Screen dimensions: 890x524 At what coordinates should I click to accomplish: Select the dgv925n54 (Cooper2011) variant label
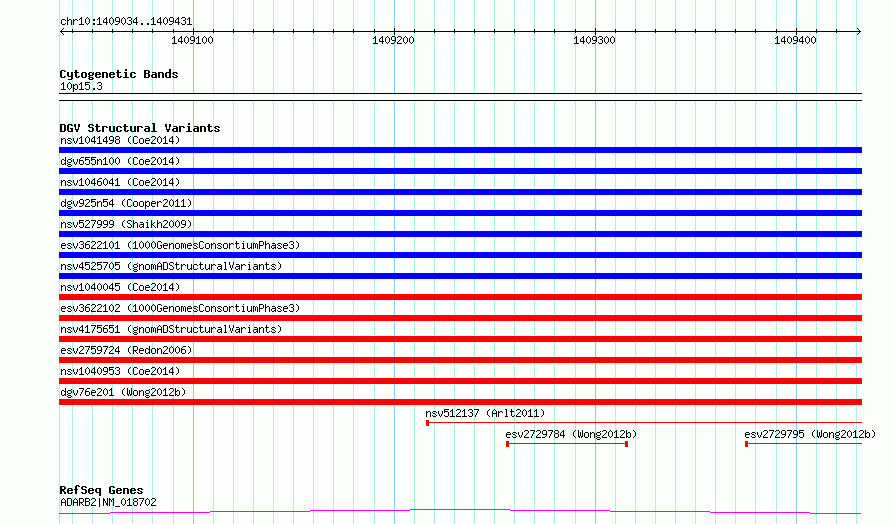126,203
